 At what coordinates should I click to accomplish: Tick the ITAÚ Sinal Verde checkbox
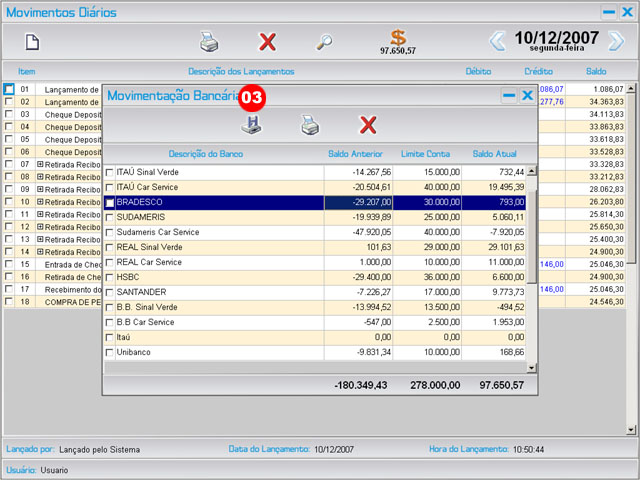110,172
